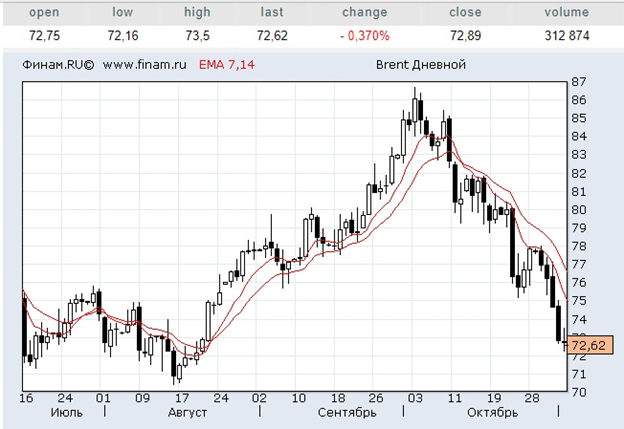
Task: Click date label 11 on time axis
Action: 454,398
